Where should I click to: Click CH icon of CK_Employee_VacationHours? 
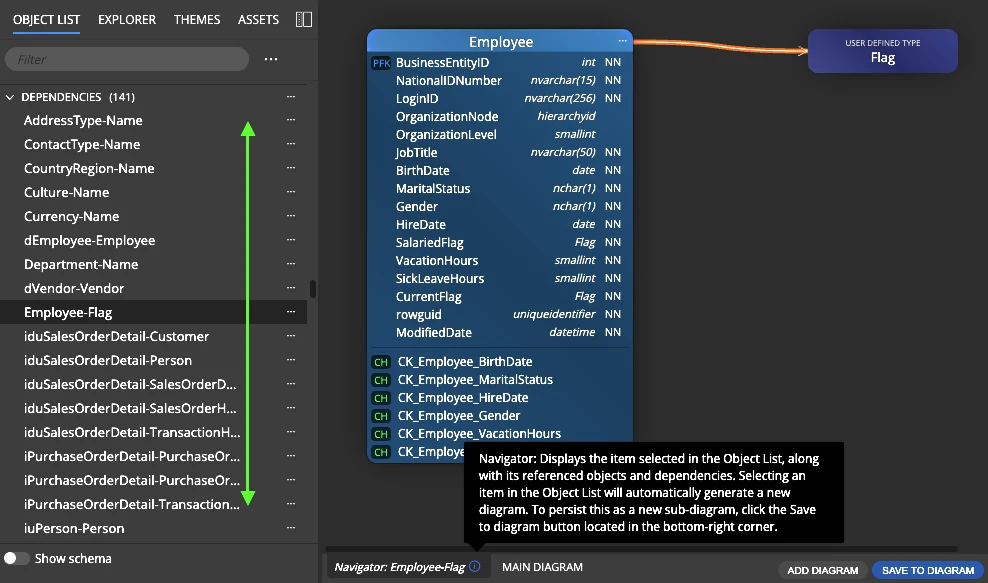pos(381,434)
